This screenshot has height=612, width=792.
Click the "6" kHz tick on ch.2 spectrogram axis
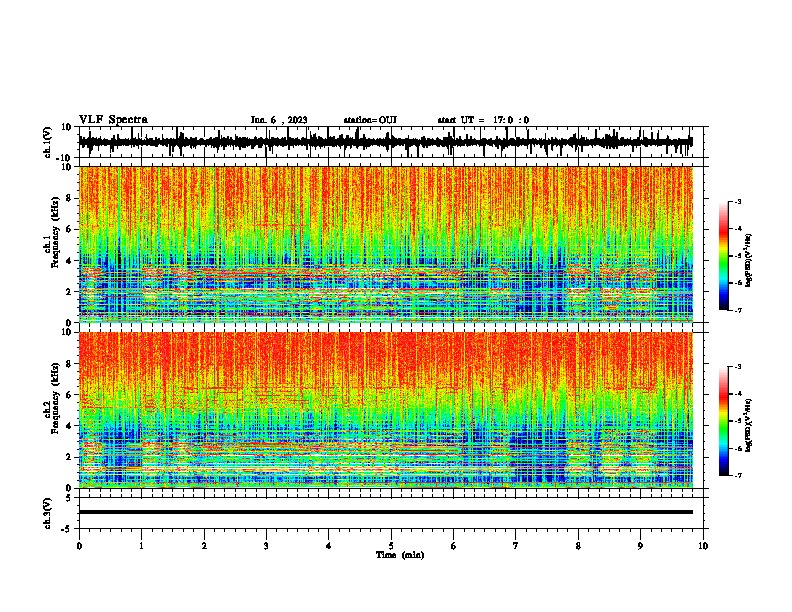[x=70, y=395]
